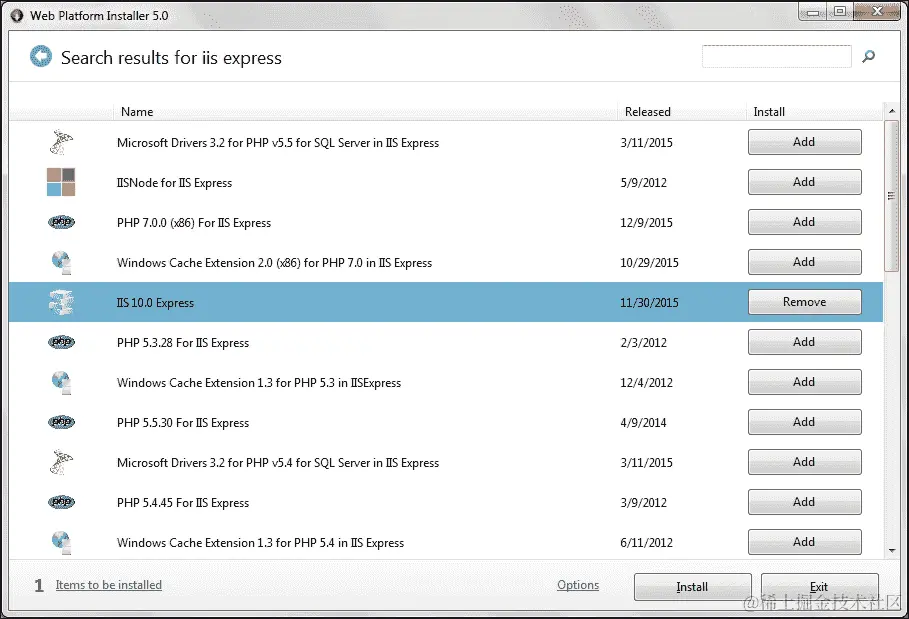Click the Exit button
This screenshot has height=619, width=909.
(x=819, y=587)
